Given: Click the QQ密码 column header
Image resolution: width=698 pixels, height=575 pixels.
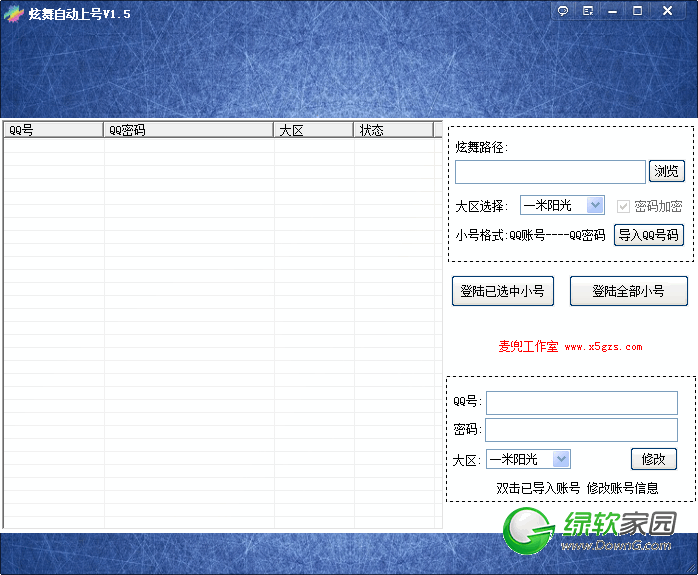Looking at the screenshot, I should [188, 130].
